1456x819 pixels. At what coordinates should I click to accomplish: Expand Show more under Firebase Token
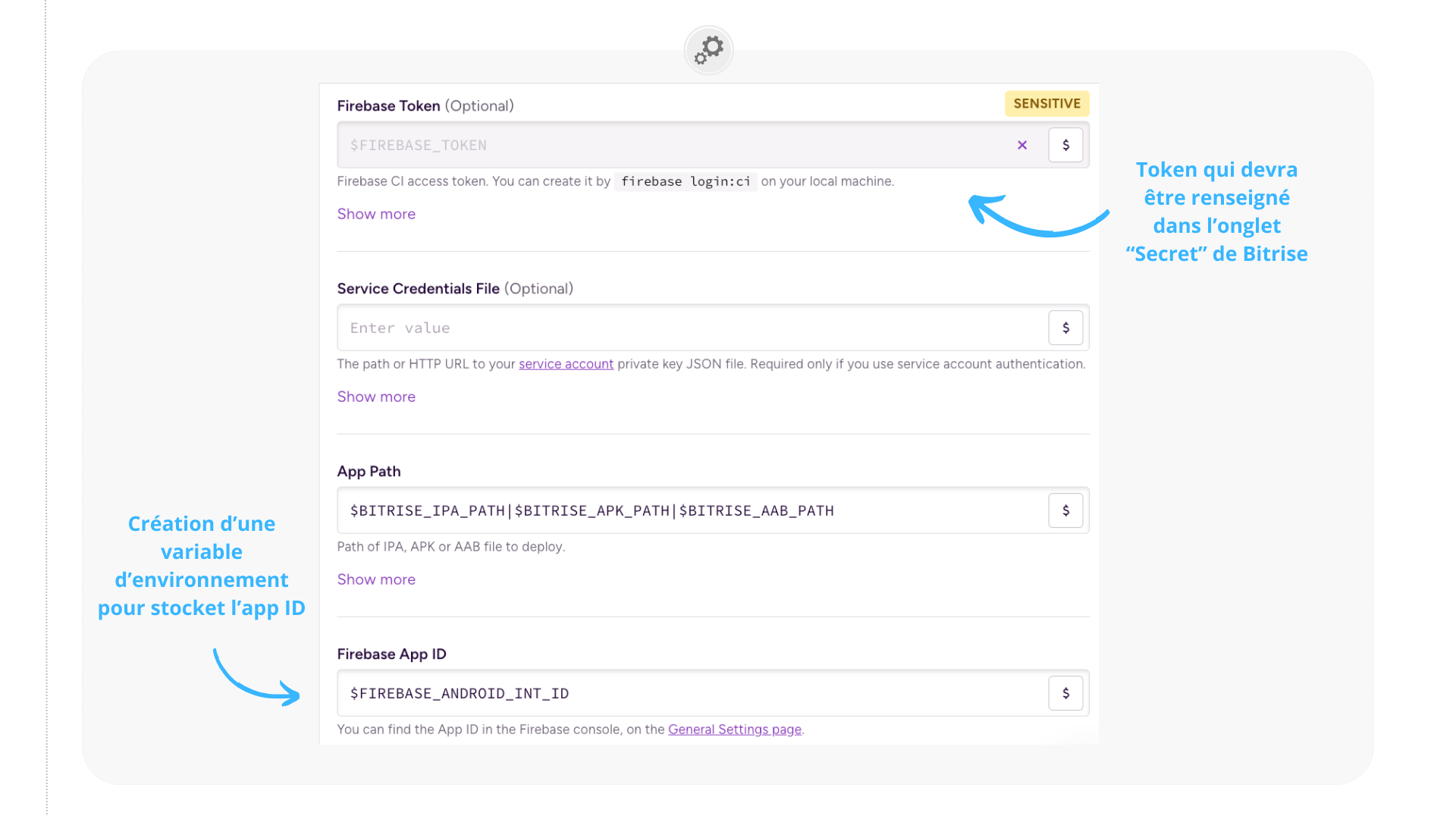point(376,214)
